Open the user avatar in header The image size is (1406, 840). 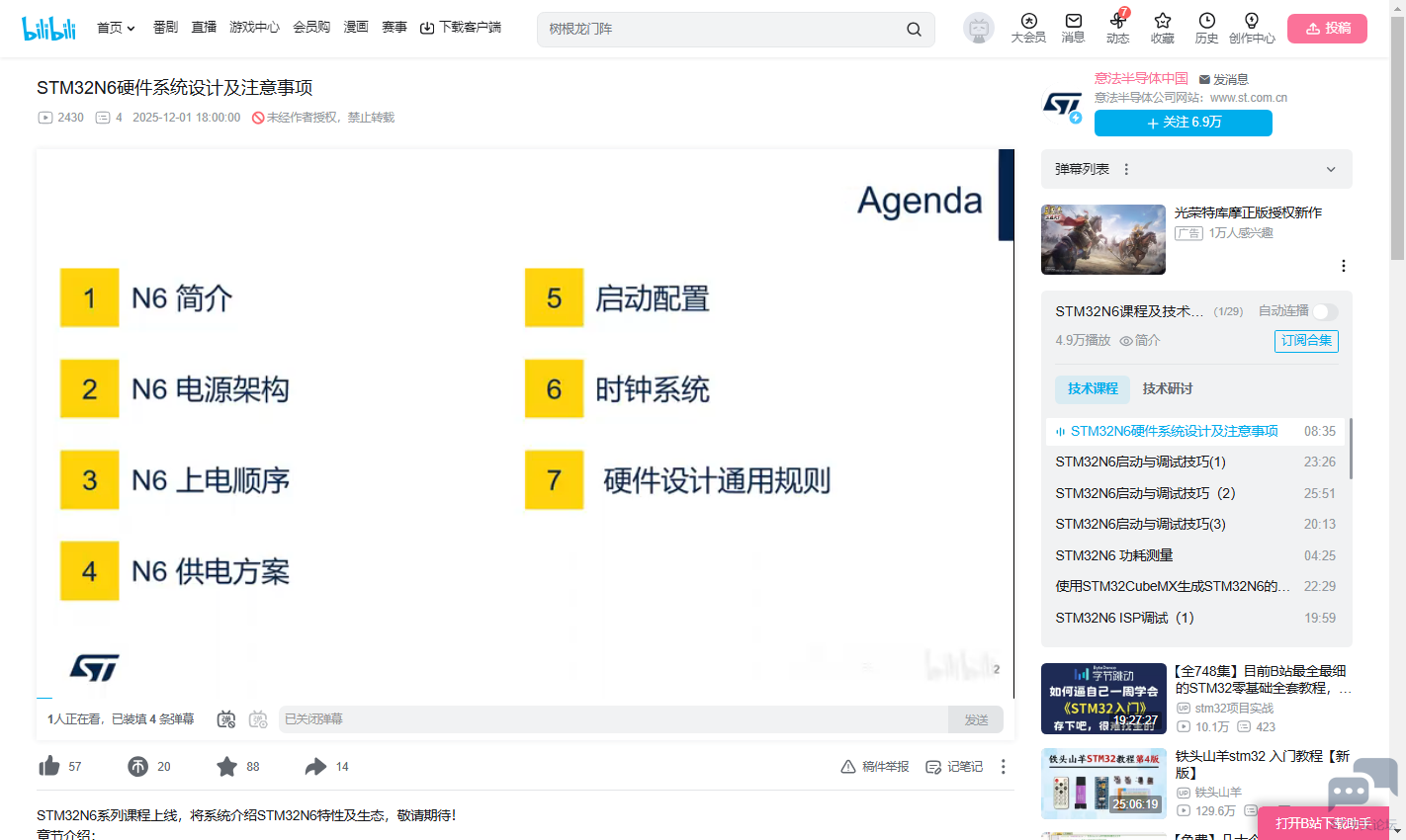tap(979, 29)
